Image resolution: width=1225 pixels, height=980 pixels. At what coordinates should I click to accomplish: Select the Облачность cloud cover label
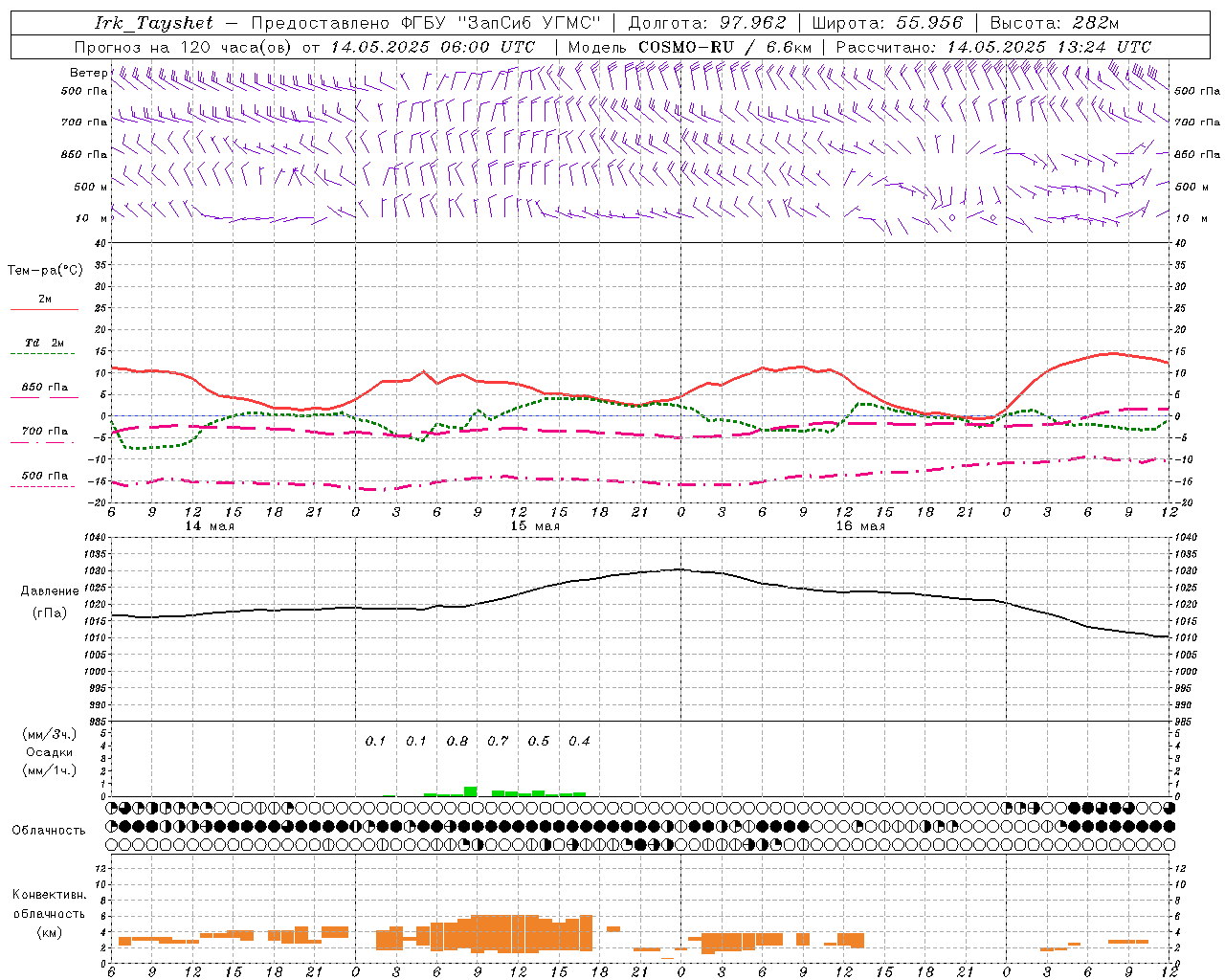click(49, 831)
